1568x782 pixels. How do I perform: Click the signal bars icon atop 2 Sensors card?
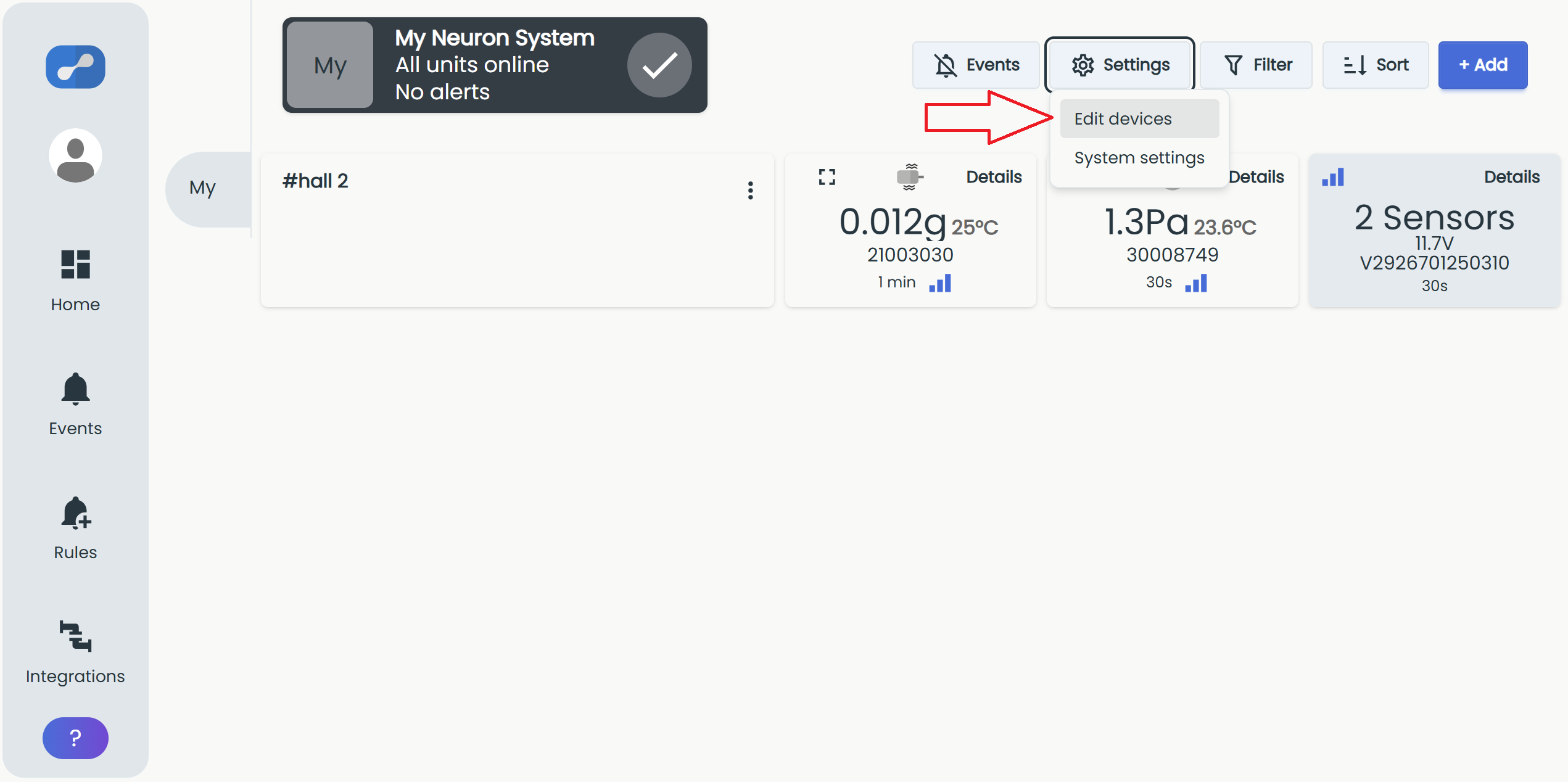point(1333,177)
